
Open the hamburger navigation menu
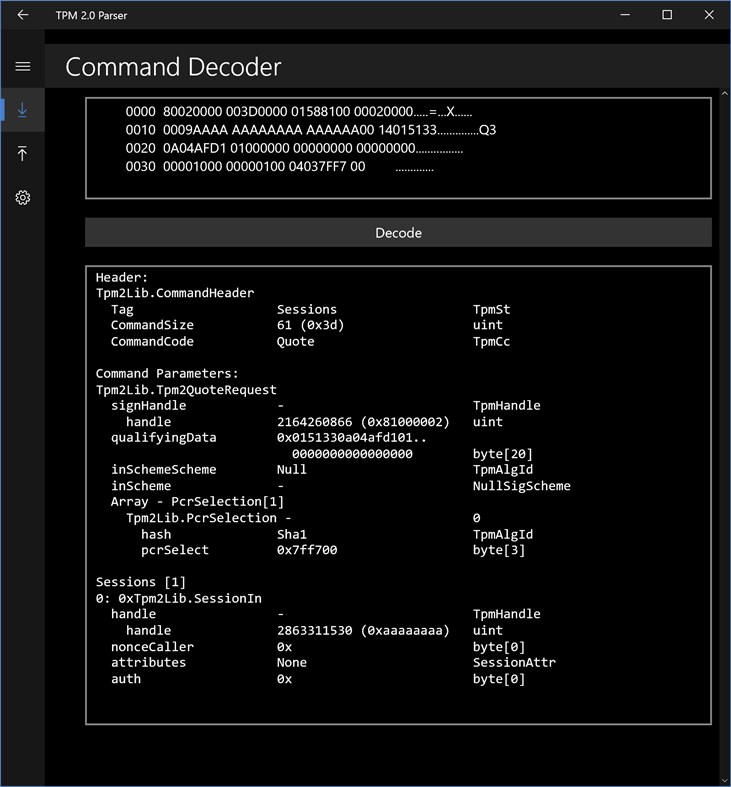pos(23,66)
